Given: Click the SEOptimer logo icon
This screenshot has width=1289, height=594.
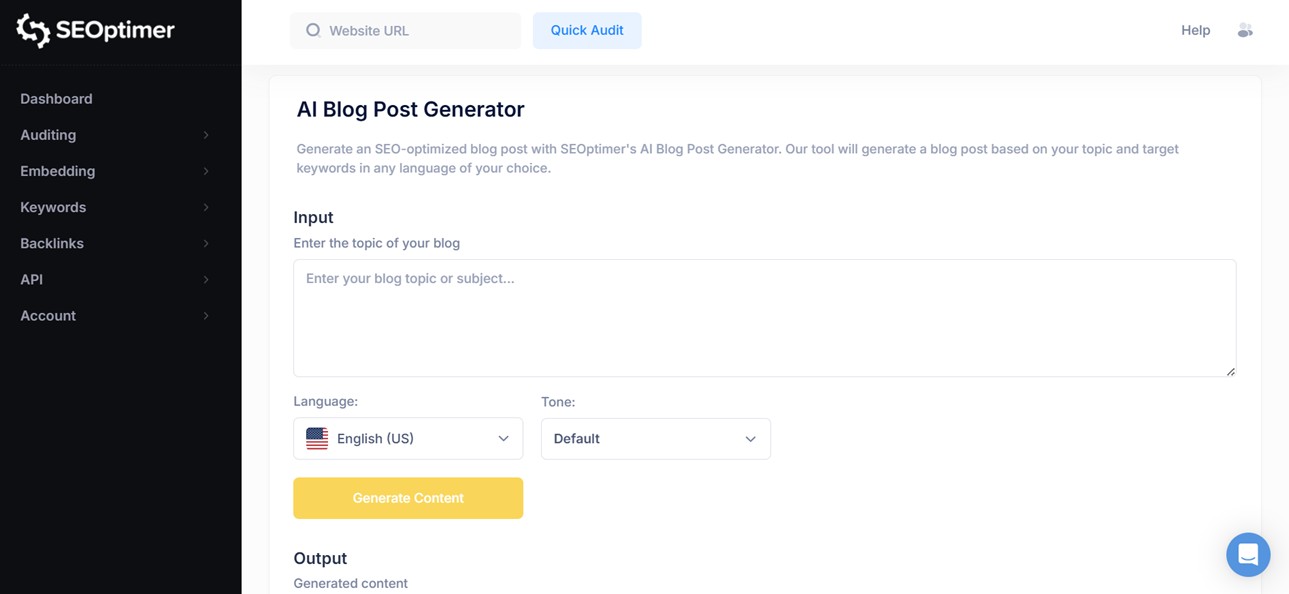Looking at the screenshot, I should click(x=33, y=31).
